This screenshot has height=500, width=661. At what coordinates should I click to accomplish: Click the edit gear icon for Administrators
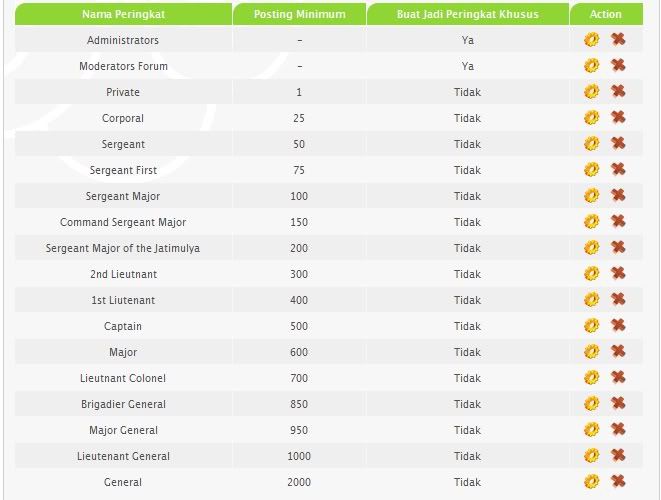tap(591, 40)
